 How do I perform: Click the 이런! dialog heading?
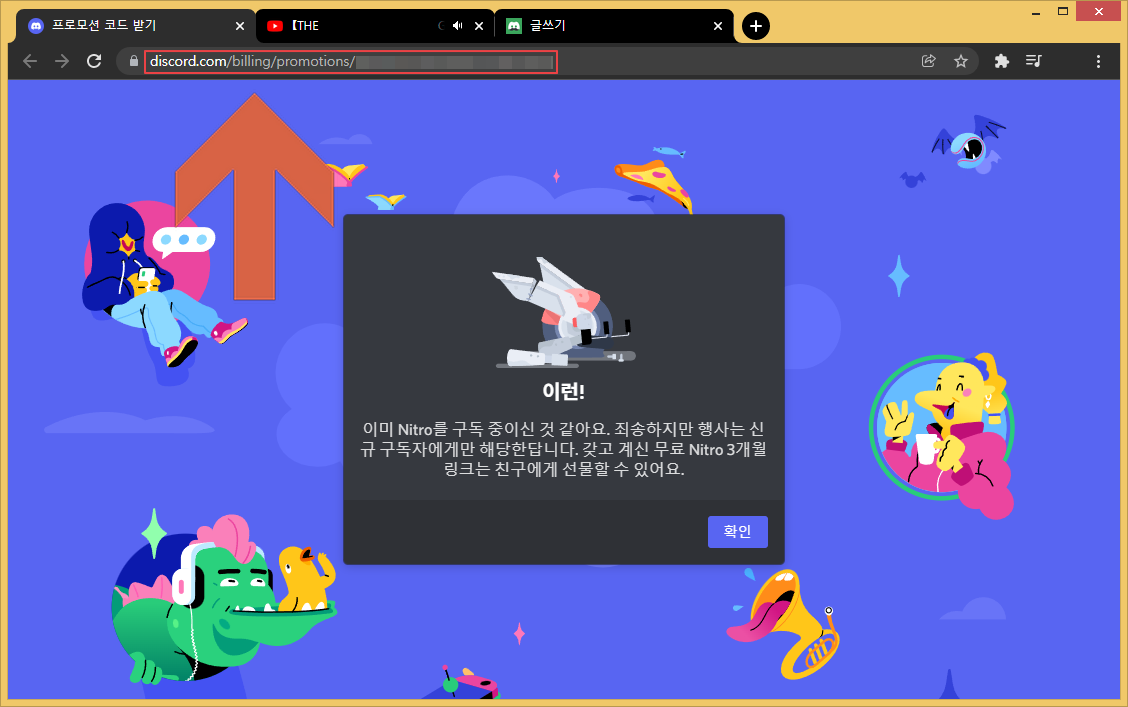(x=563, y=391)
